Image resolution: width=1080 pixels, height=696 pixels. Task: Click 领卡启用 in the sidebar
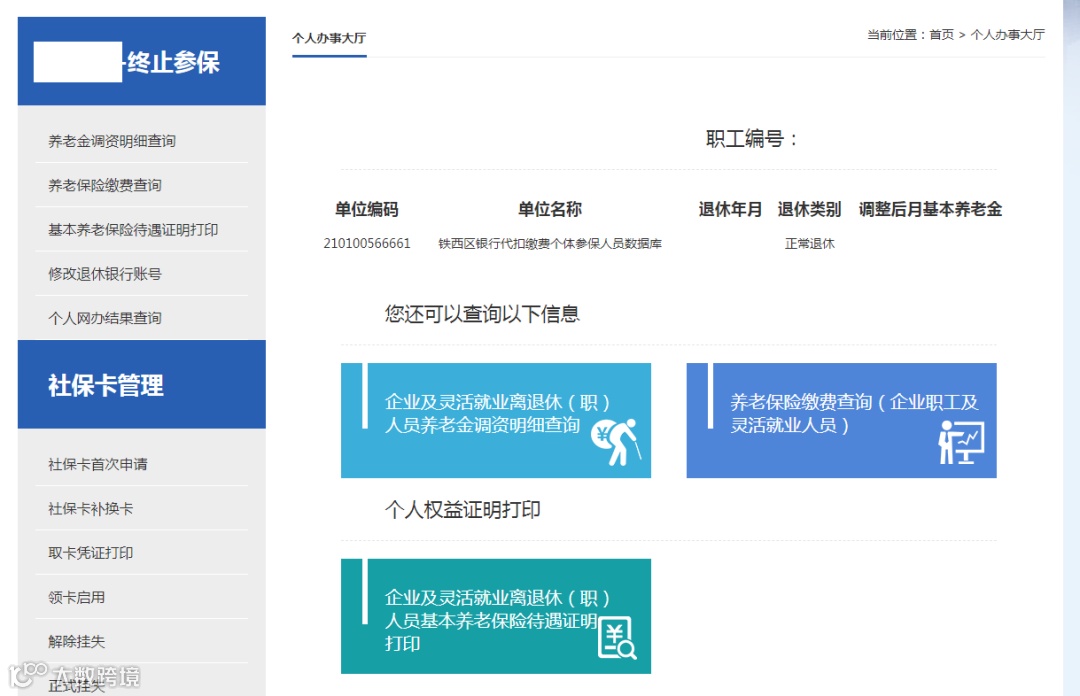(x=76, y=597)
